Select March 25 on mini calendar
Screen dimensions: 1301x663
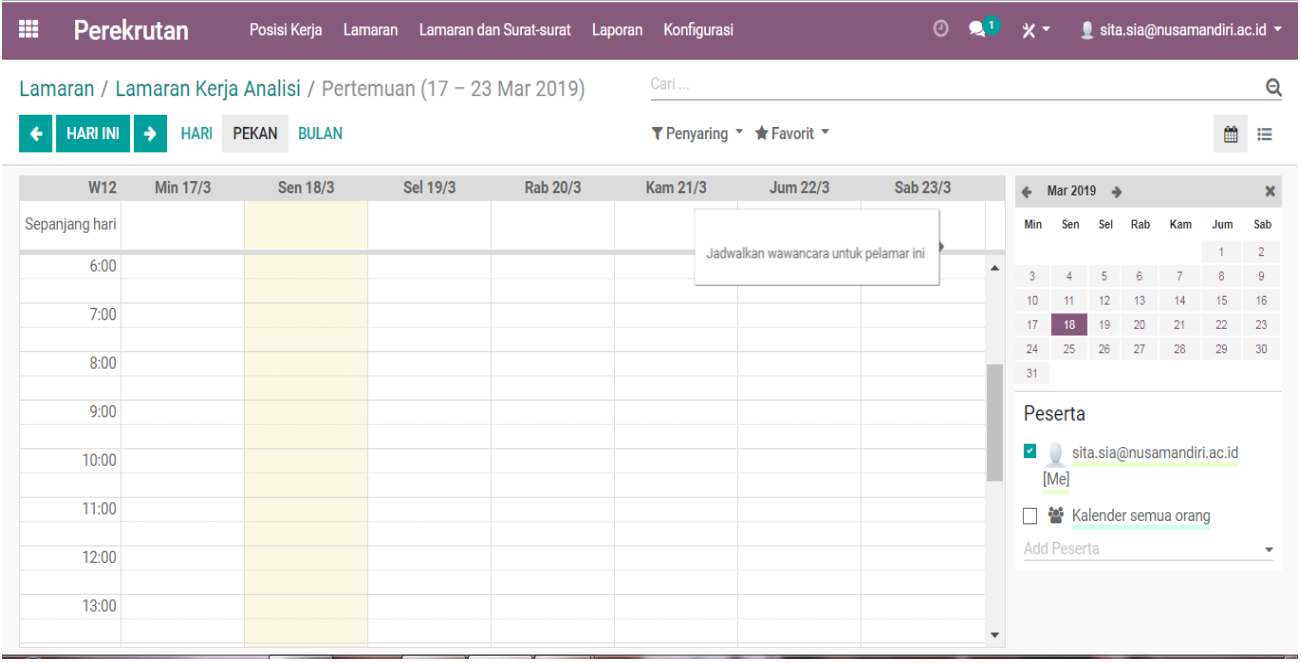click(x=1068, y=348)
